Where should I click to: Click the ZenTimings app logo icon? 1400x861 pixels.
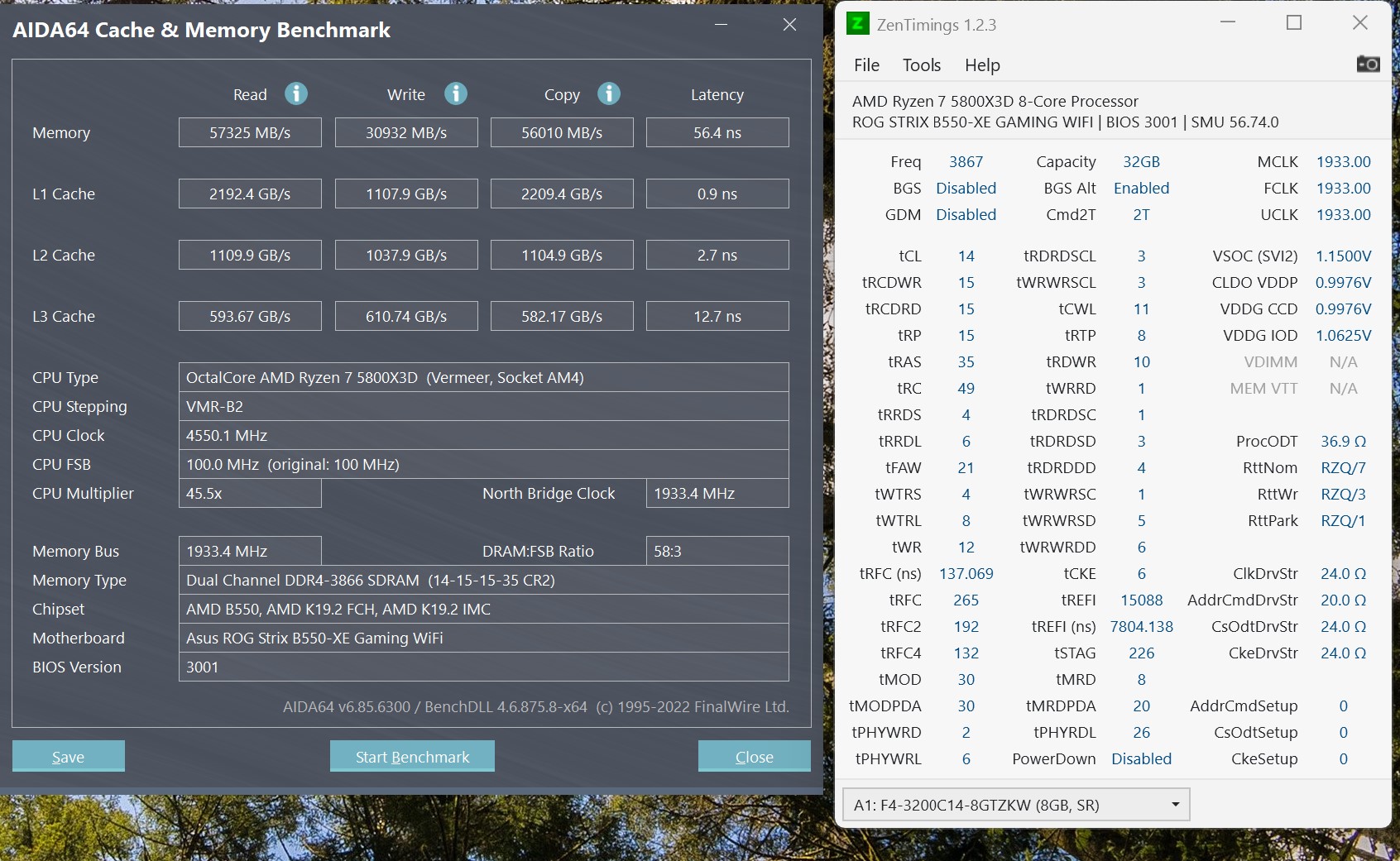click(x=858, y=23)
